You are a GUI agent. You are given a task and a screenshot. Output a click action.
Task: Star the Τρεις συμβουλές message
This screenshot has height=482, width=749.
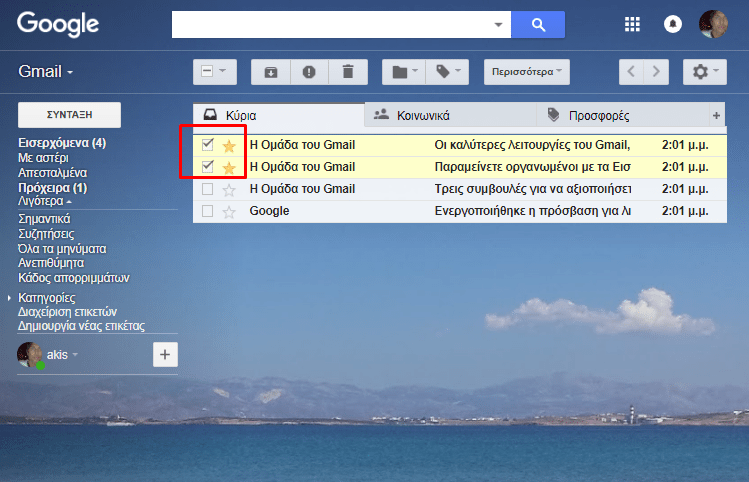[x=229, y=190]
